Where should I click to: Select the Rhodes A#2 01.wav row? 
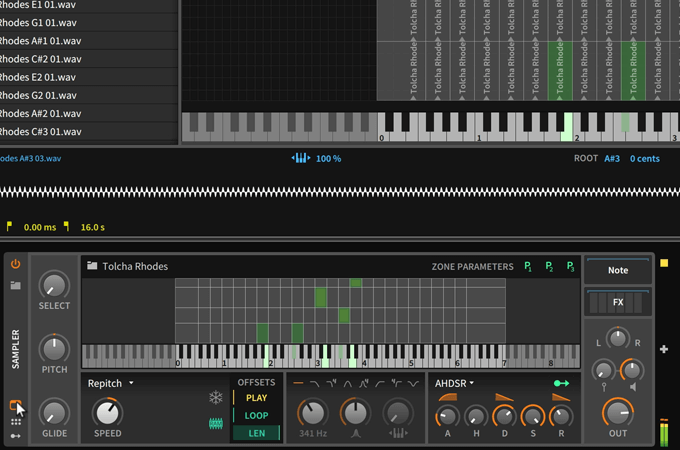pyautogui.click(x=88, y=114)
